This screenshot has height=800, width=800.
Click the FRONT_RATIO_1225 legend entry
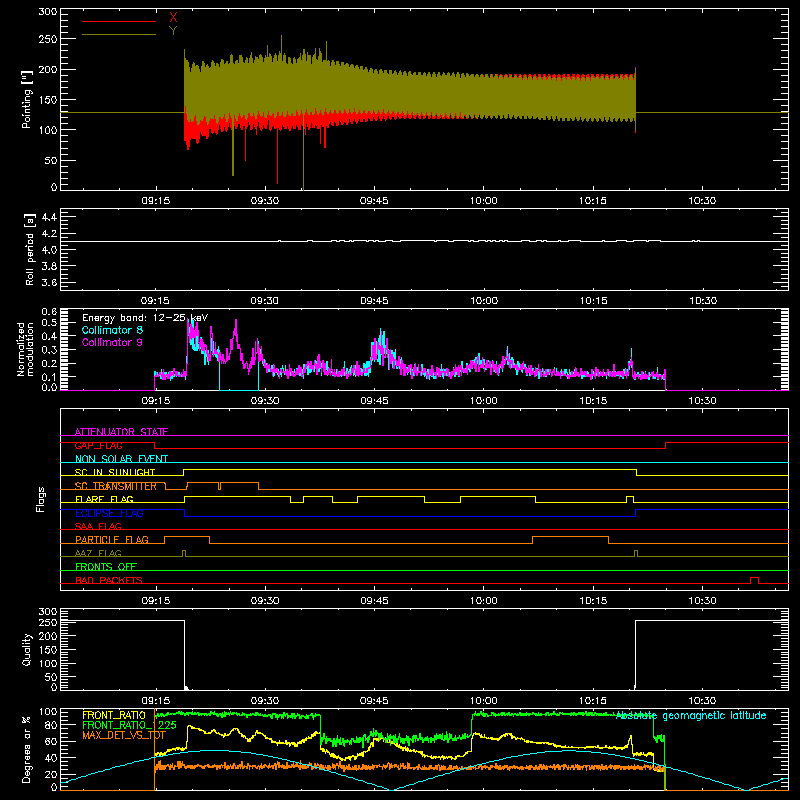click(129, 725)
